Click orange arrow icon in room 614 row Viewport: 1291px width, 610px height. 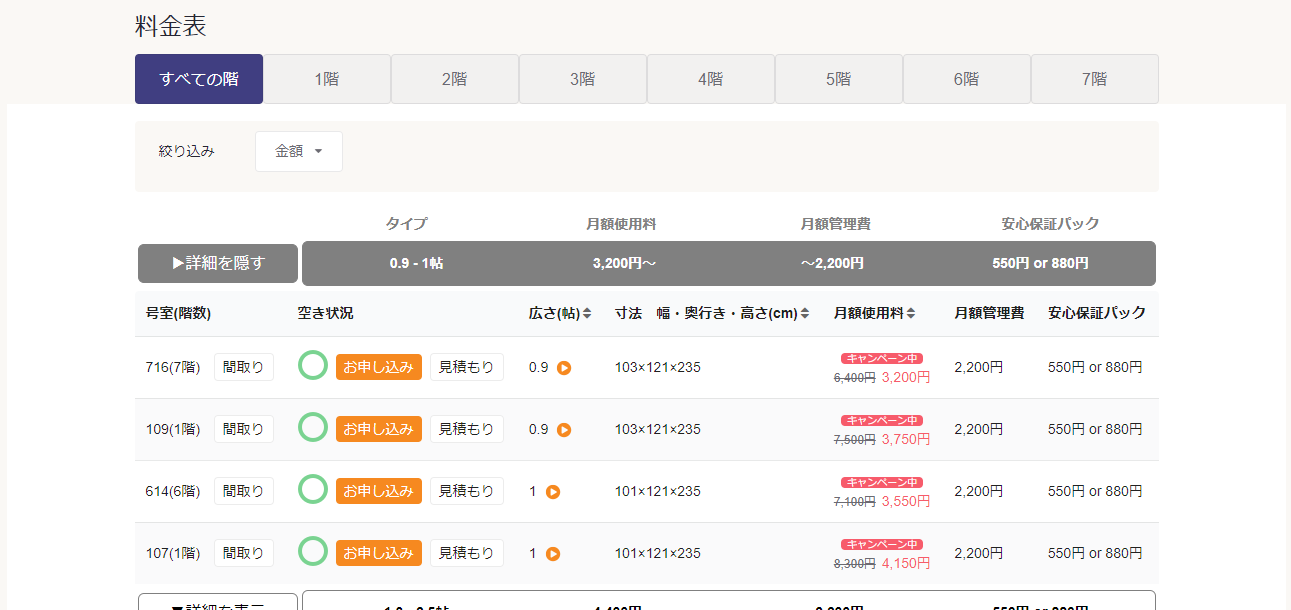click(553, 492)
